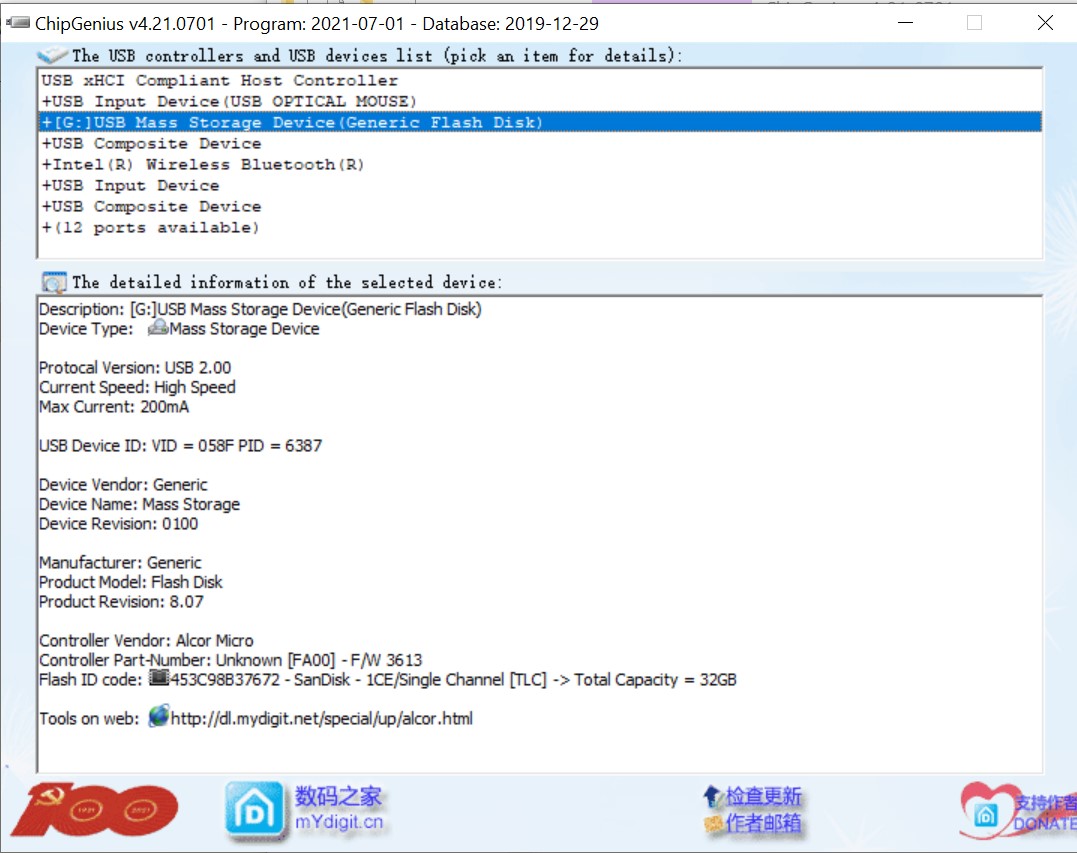The height and width of the screenshot is (853, 1077).
Task: Click the Current Speed: High Speed line
Action: (137, 387)
